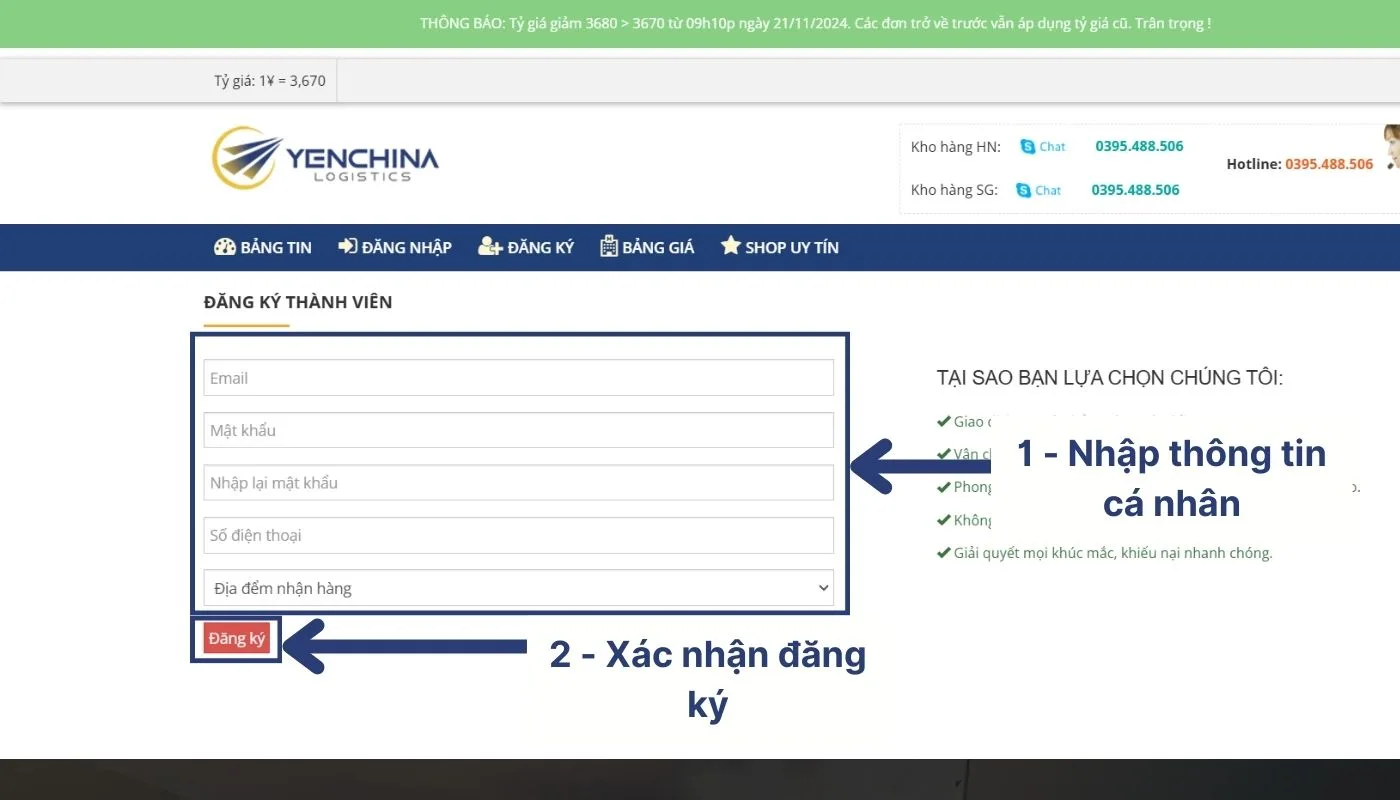Image resolution: width=1400 pixels, height=800 pixels.
Task: Click the Skype icon for Kho hàng HN
Action: 1027,146
